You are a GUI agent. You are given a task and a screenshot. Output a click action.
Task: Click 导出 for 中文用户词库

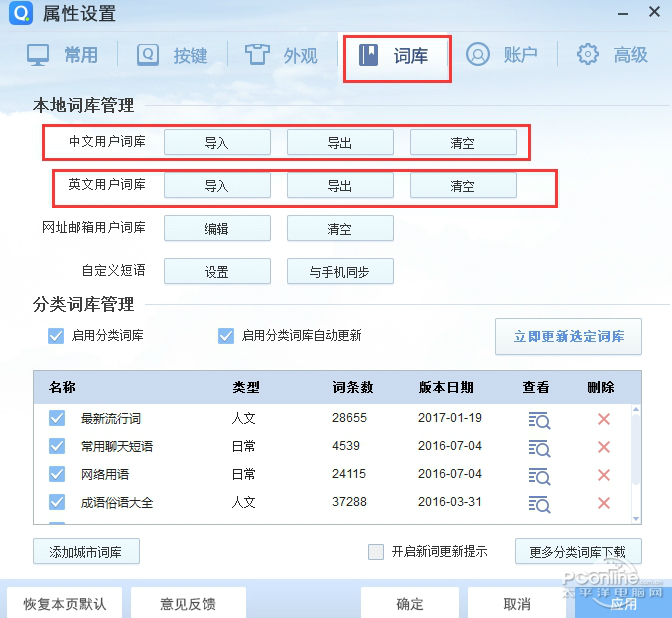(x=340, y=142)
